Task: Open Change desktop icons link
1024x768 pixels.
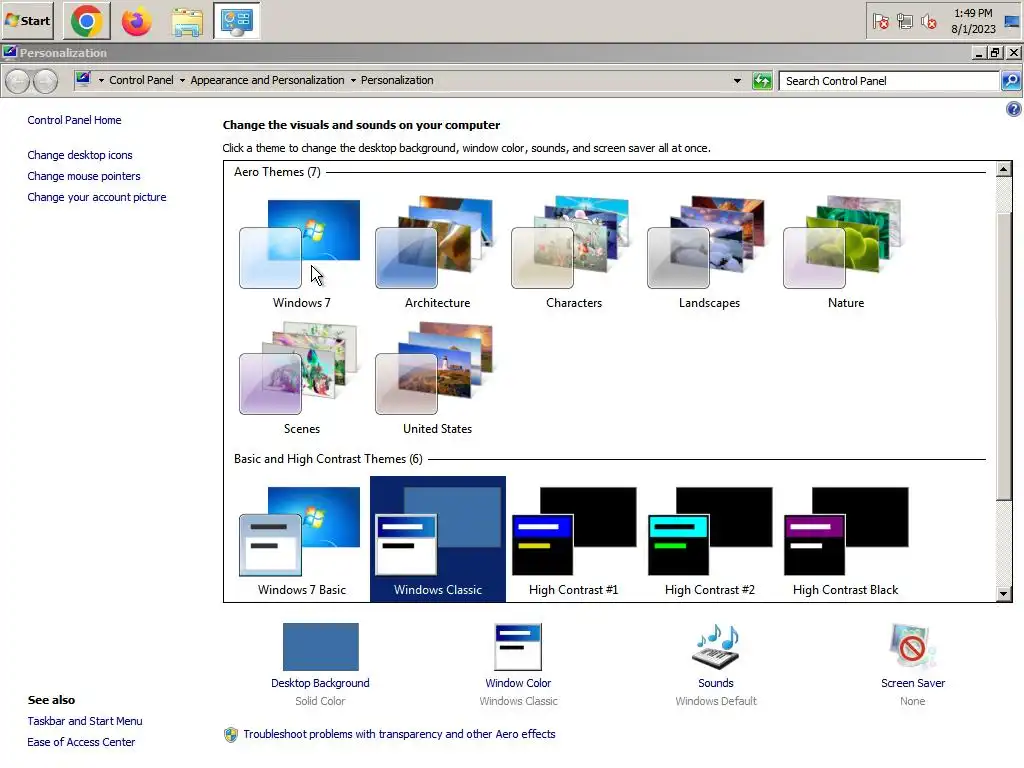Action: [80, 155]
